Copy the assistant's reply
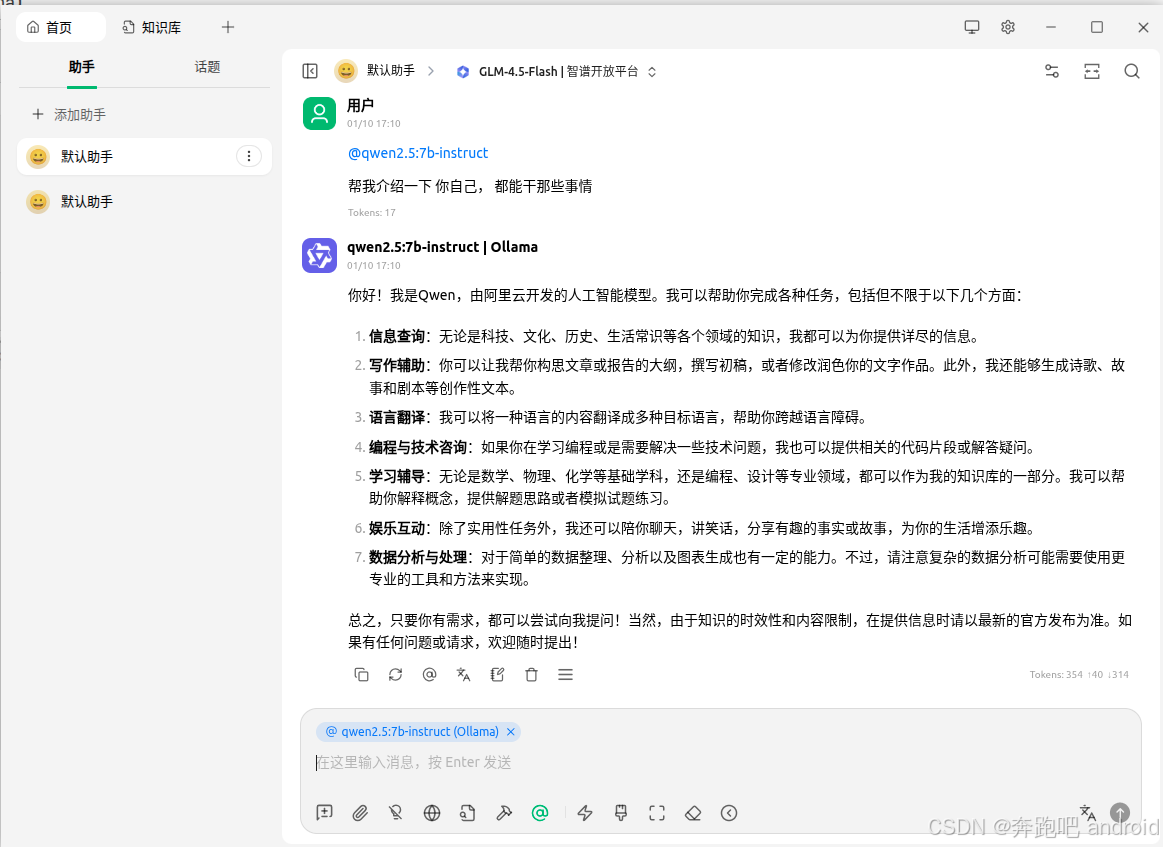Screen dimensions: 1163x847 361,674
